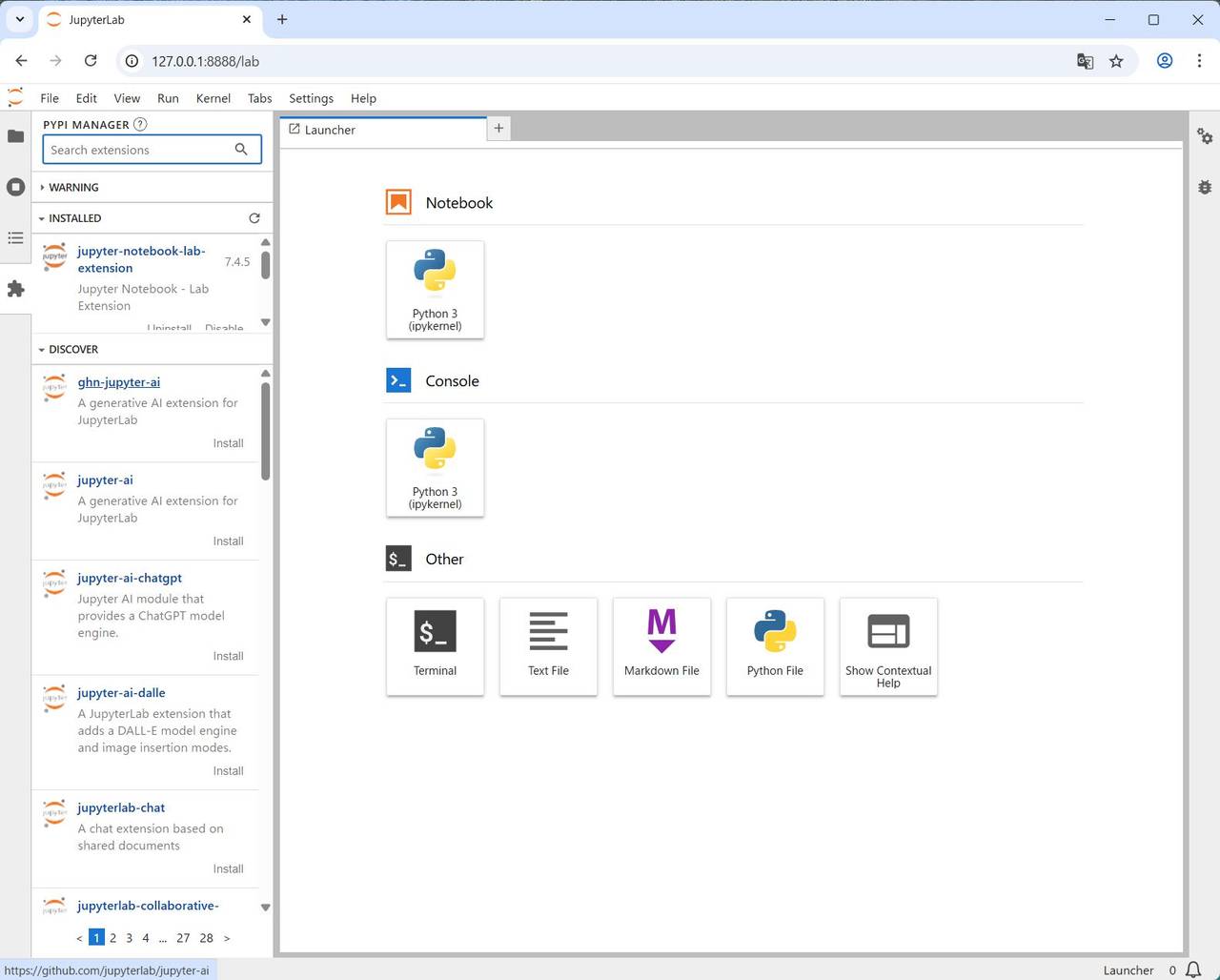
Task: Open the Chrome three-dot menu
Action: click(1199, 61)
